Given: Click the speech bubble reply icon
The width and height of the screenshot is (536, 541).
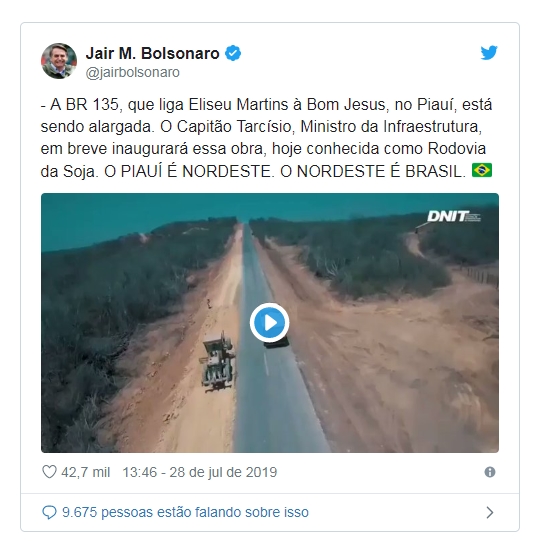Looking at the screenshot, I should click(49, 512).
